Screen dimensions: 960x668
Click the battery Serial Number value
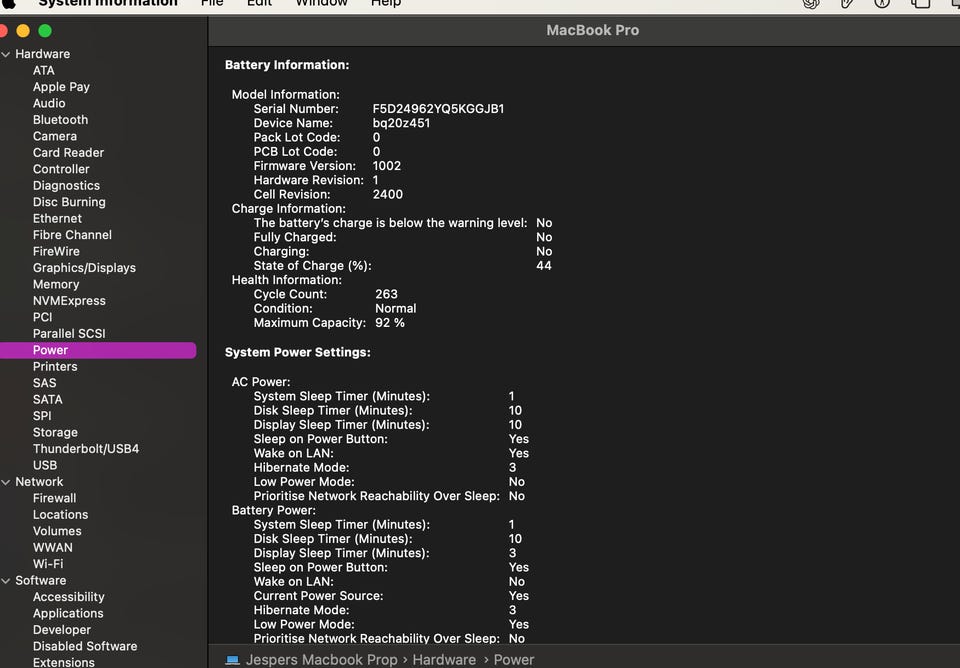point(438,109)
